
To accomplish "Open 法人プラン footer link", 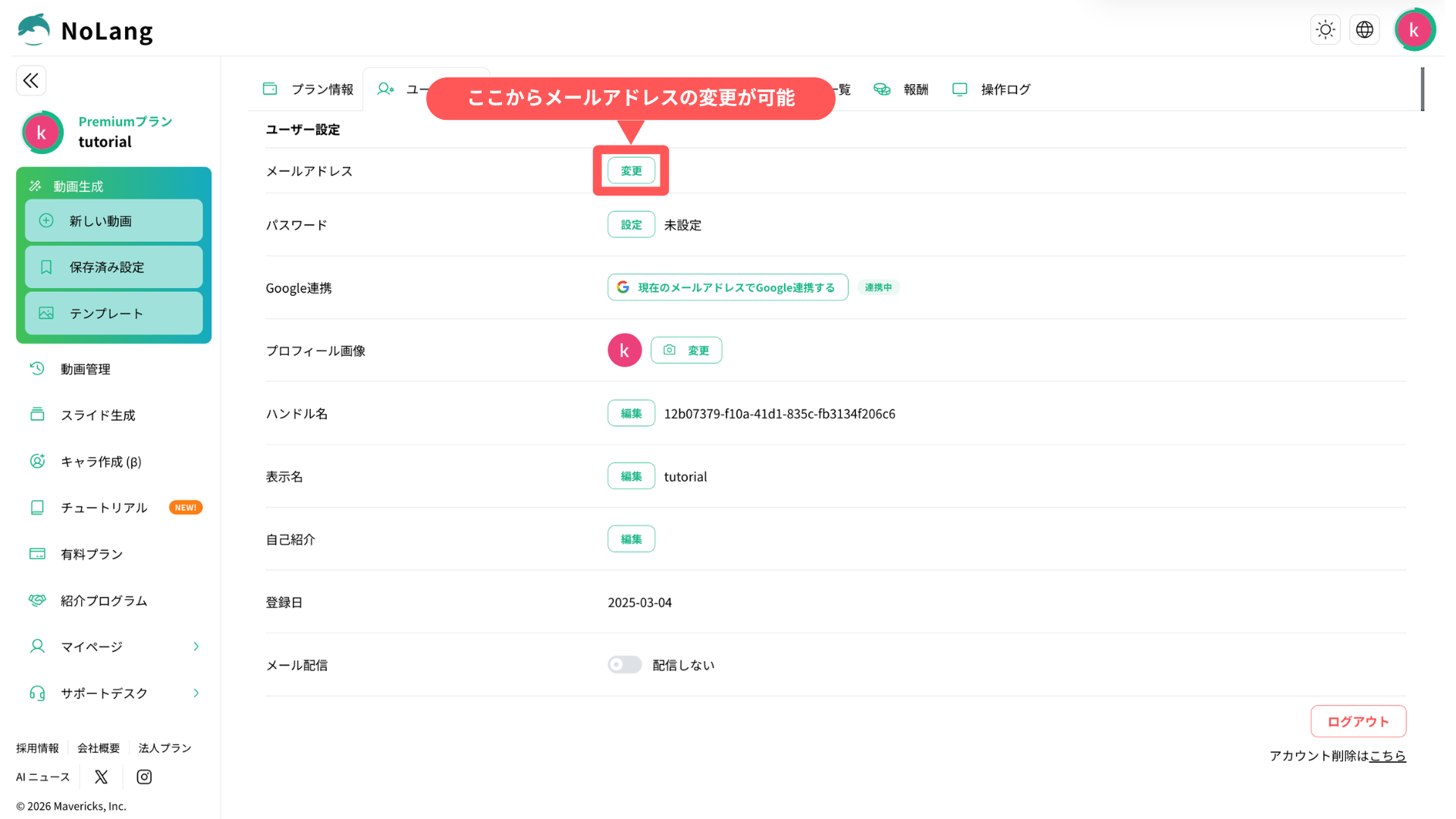I will [x=165, y=748].
